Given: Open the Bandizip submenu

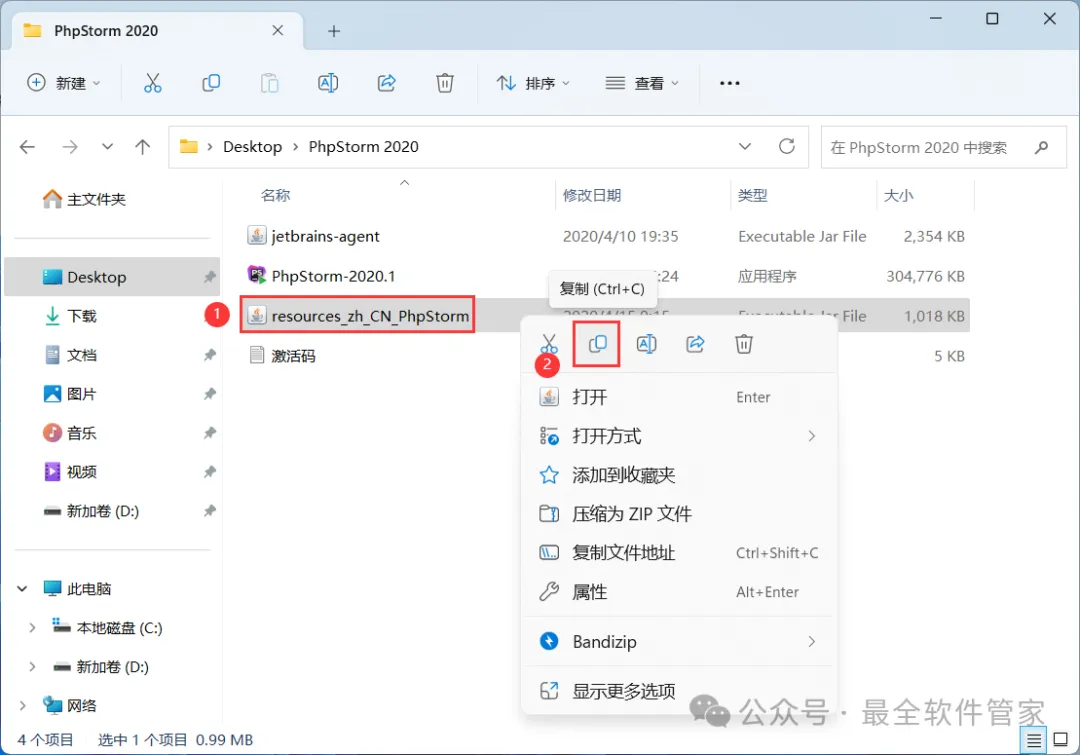Looking at the screenshot, I should click(x=679, y=641).
